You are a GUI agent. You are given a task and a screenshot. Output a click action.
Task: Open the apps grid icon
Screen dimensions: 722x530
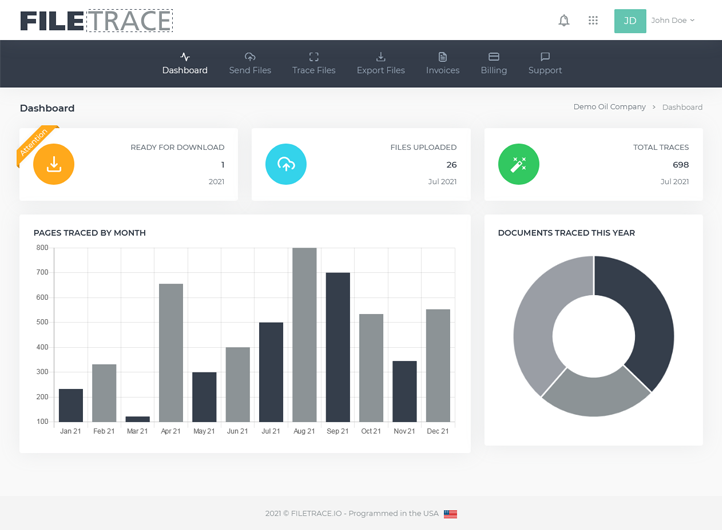[593, 20]
